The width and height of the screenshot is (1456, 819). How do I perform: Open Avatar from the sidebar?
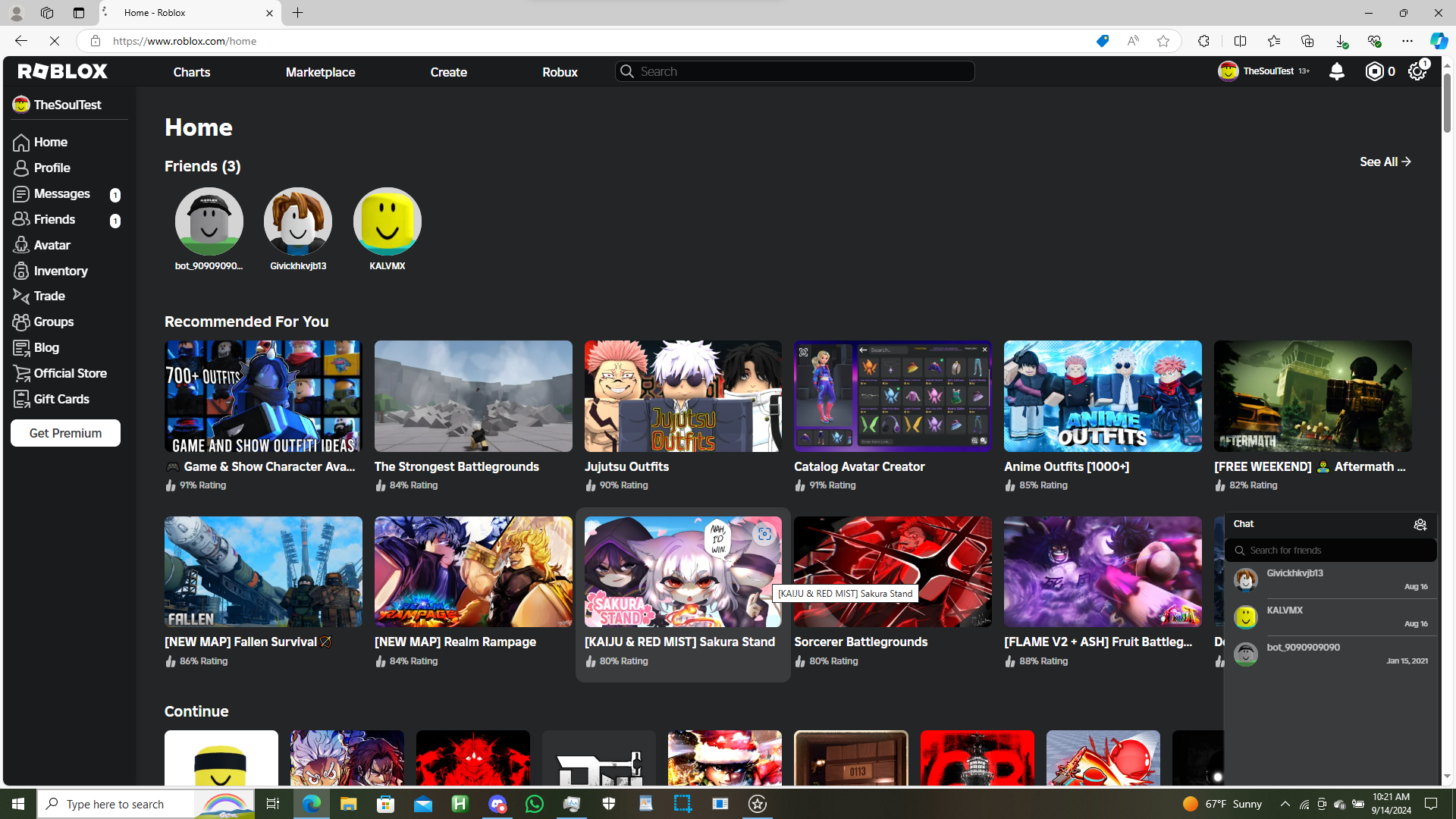click(52, 245)
